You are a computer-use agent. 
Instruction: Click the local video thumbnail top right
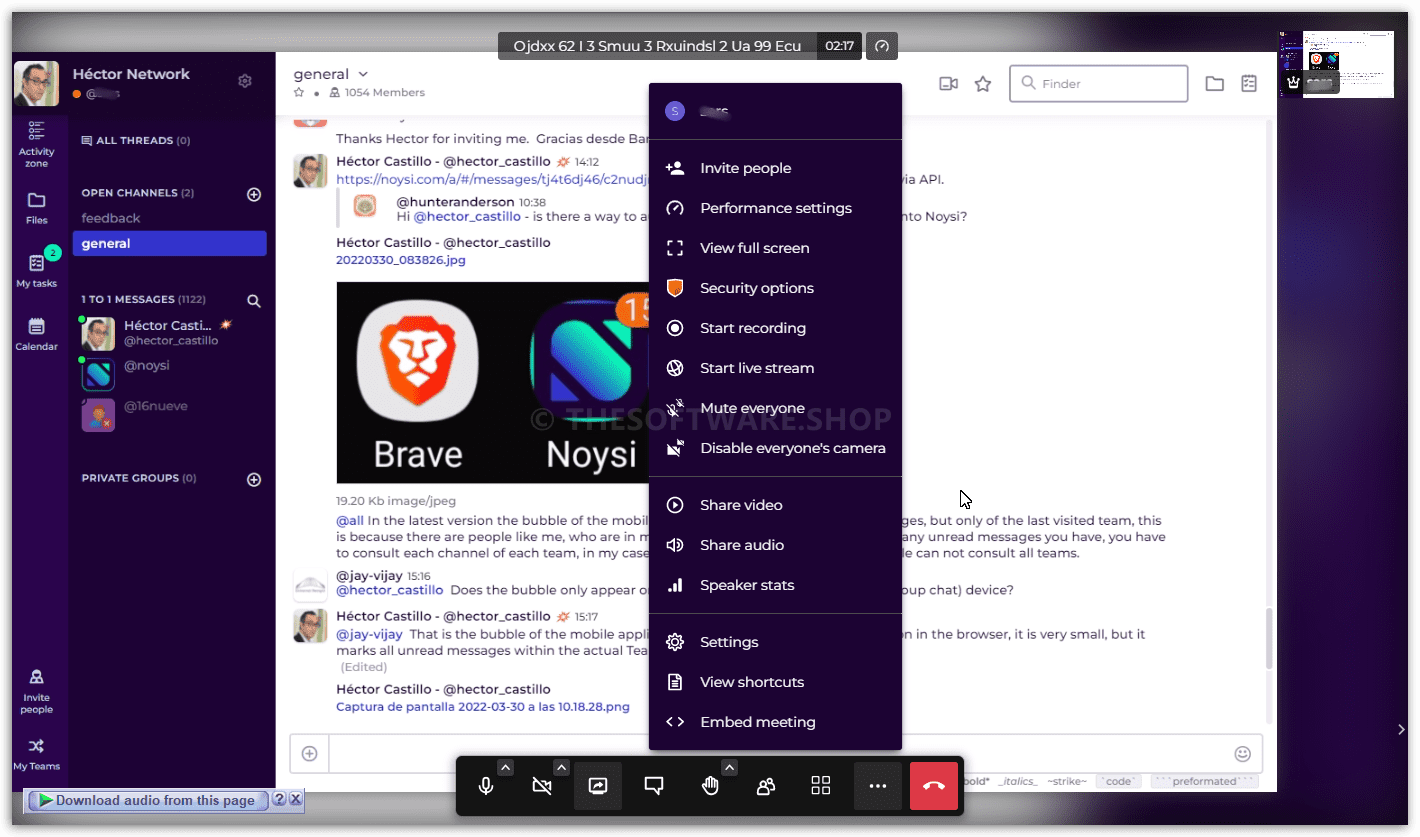point(1336,64)
